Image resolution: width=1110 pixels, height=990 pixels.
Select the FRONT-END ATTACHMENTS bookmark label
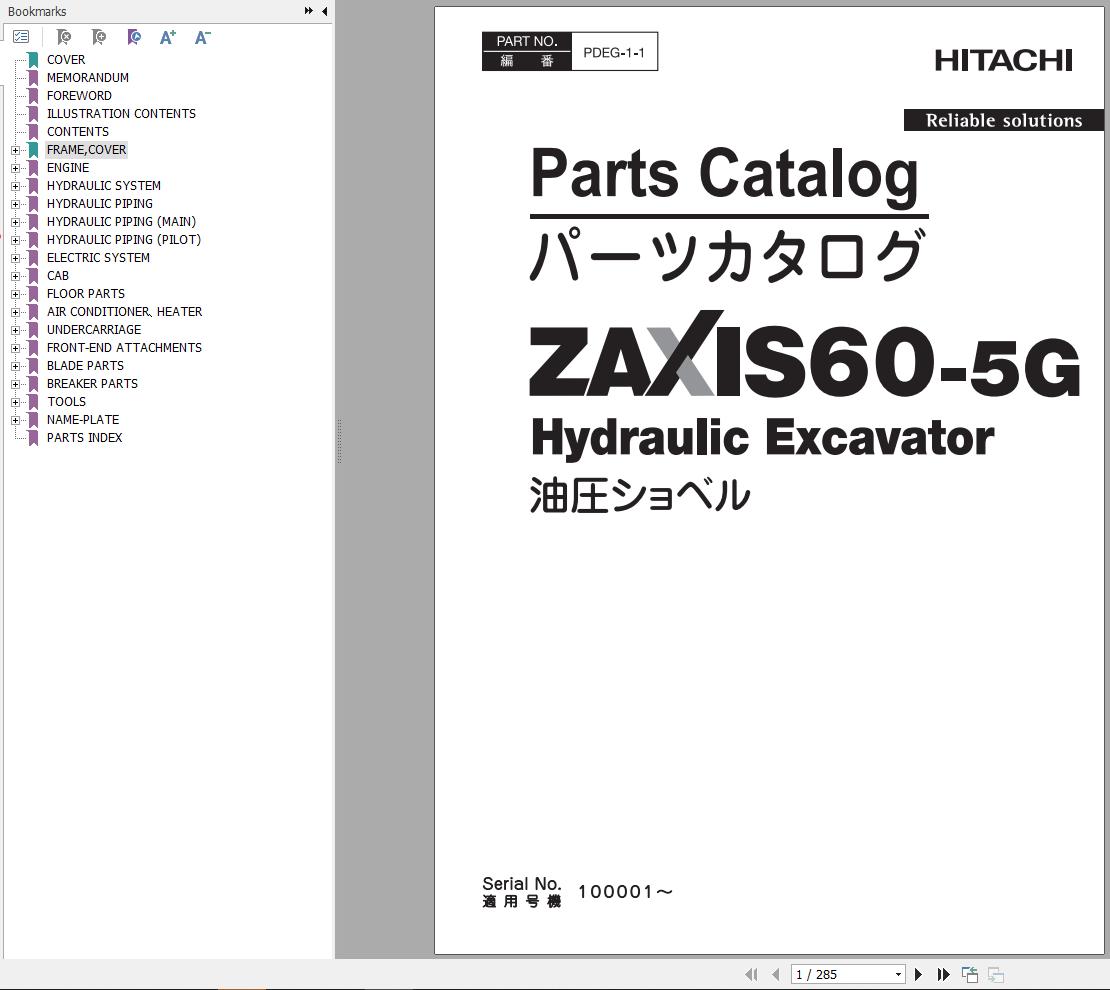pos(125,348)
